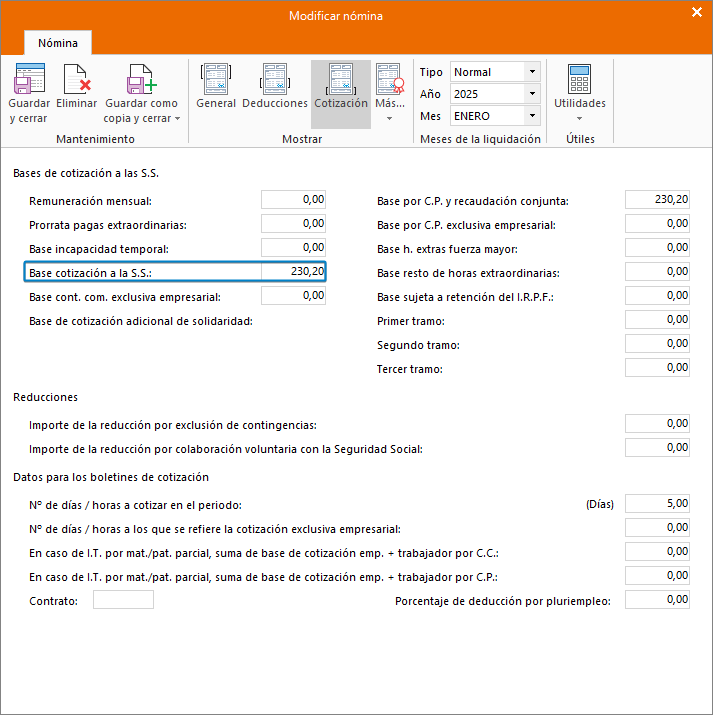Click reducción por colaboración voluntaria field
Image resolution: width=713 pixels, height=715 pixels.
coord(657,448)
